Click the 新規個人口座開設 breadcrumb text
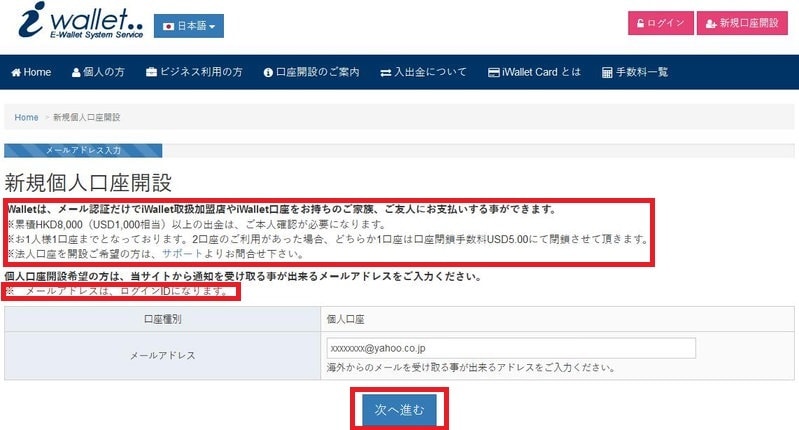The image size is (799, 430). pyautogui.click(x=87, y=117)
